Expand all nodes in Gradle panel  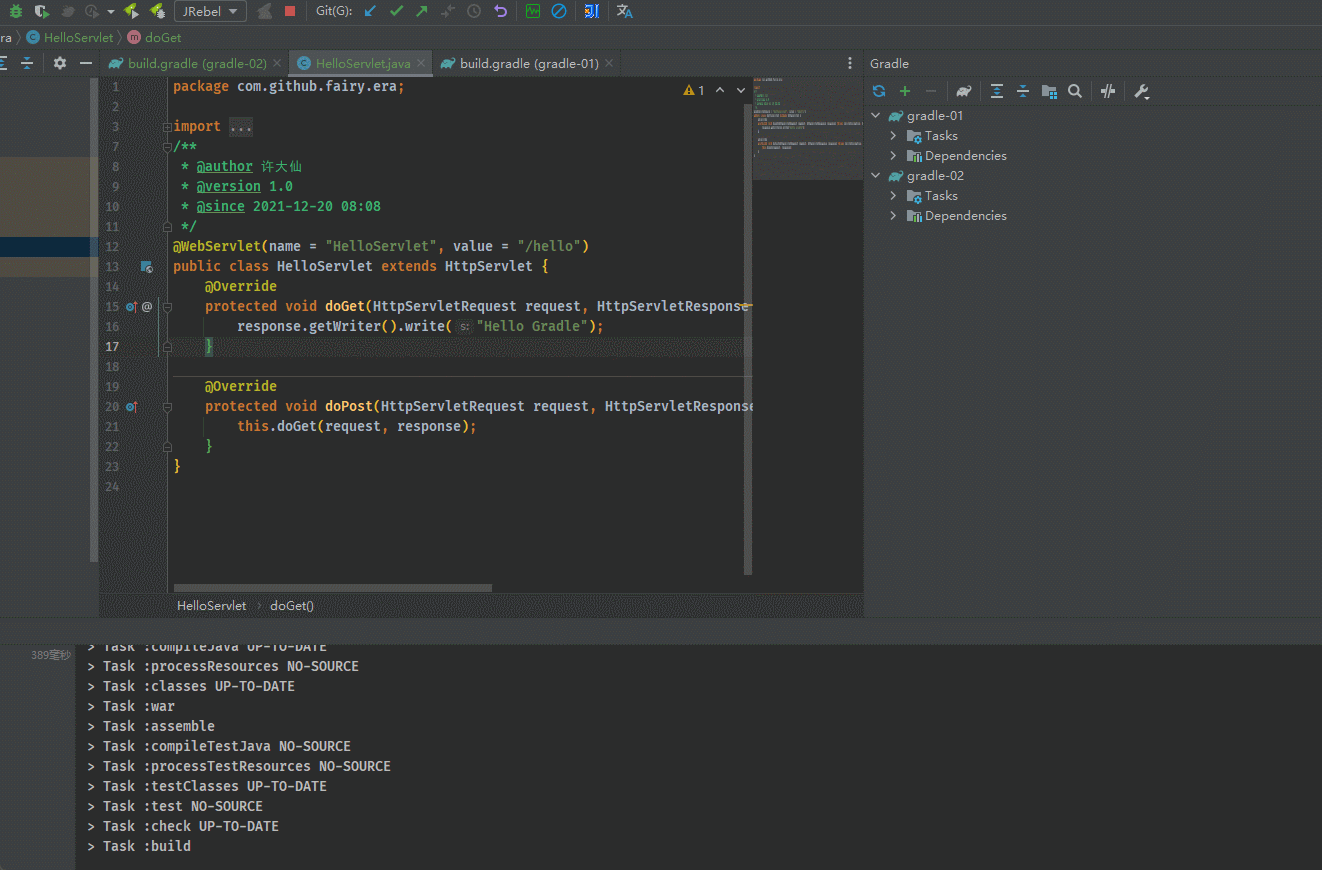pos(997,91)
